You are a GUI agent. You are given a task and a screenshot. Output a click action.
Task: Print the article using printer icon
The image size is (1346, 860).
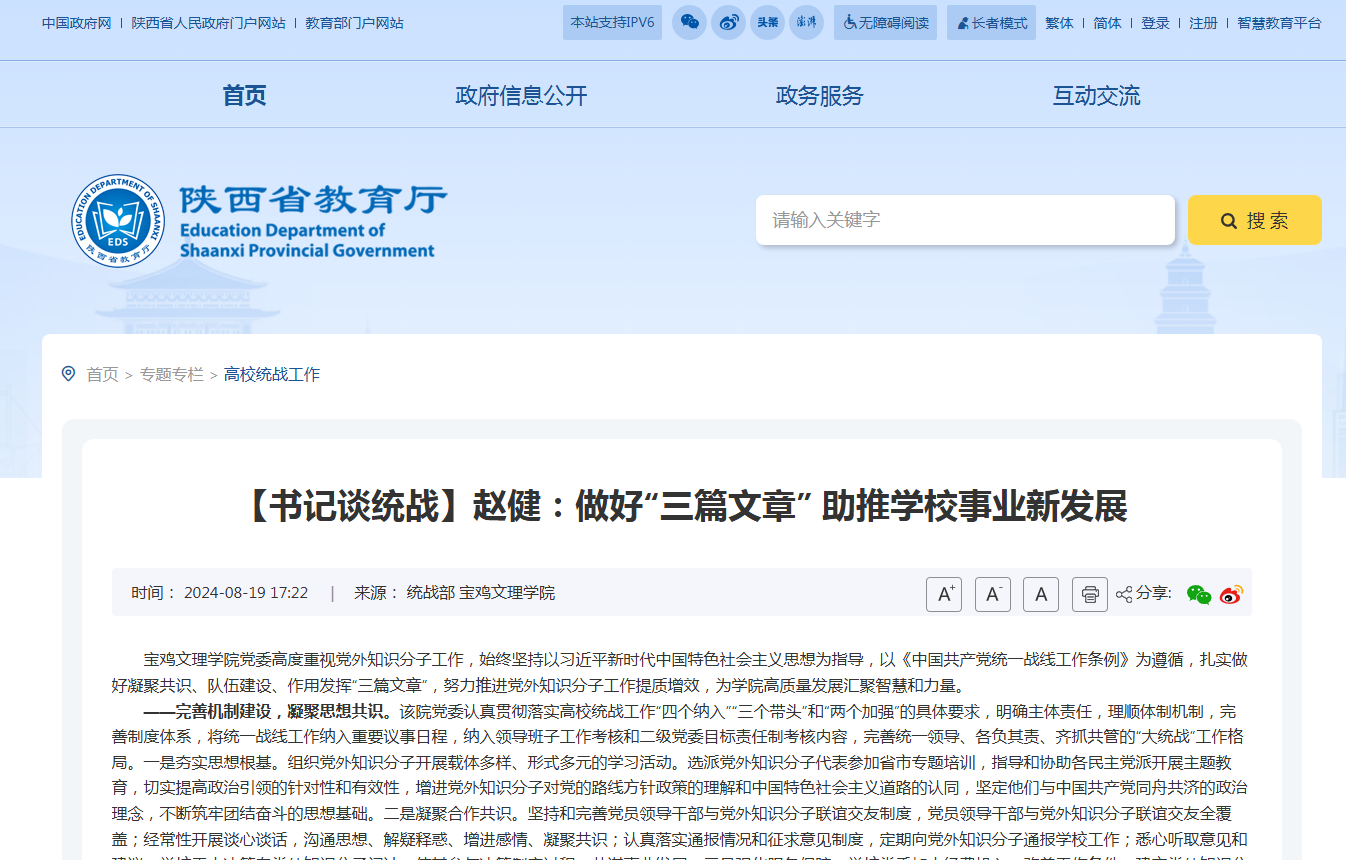[1089, 594]
